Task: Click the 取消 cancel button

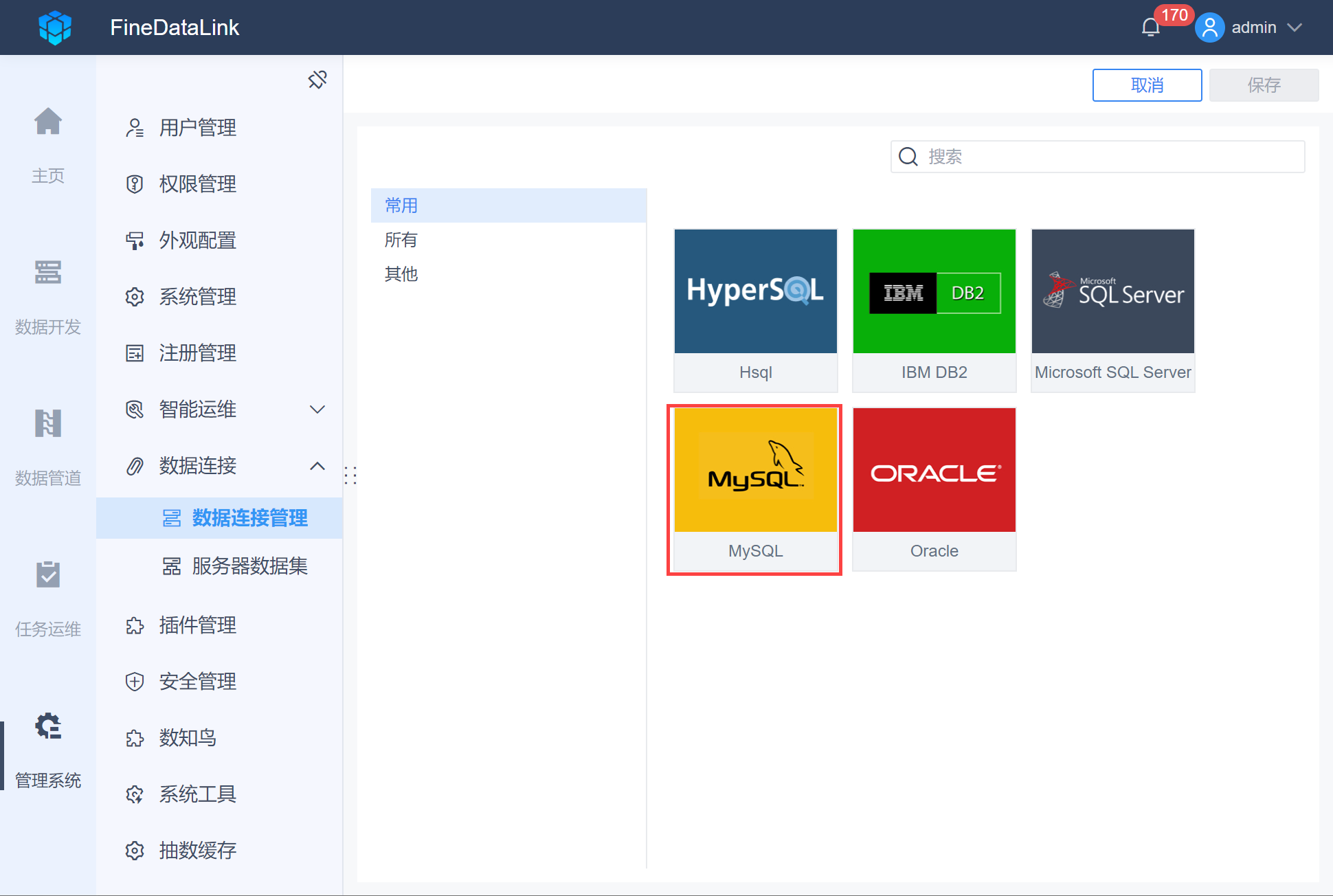Action: point(1146,85)
